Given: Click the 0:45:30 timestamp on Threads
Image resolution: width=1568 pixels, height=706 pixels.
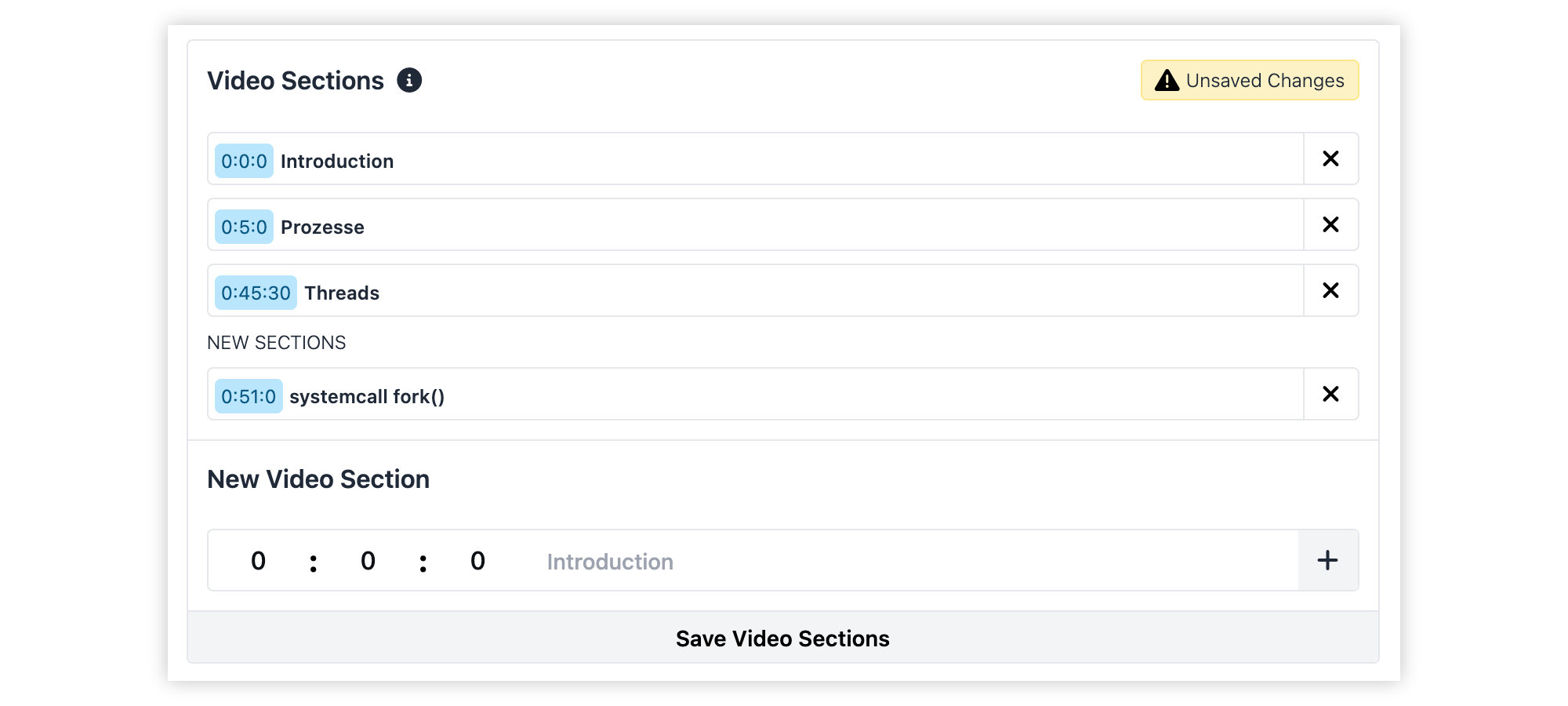Looking at the screenshot, I should pos(256,293).
